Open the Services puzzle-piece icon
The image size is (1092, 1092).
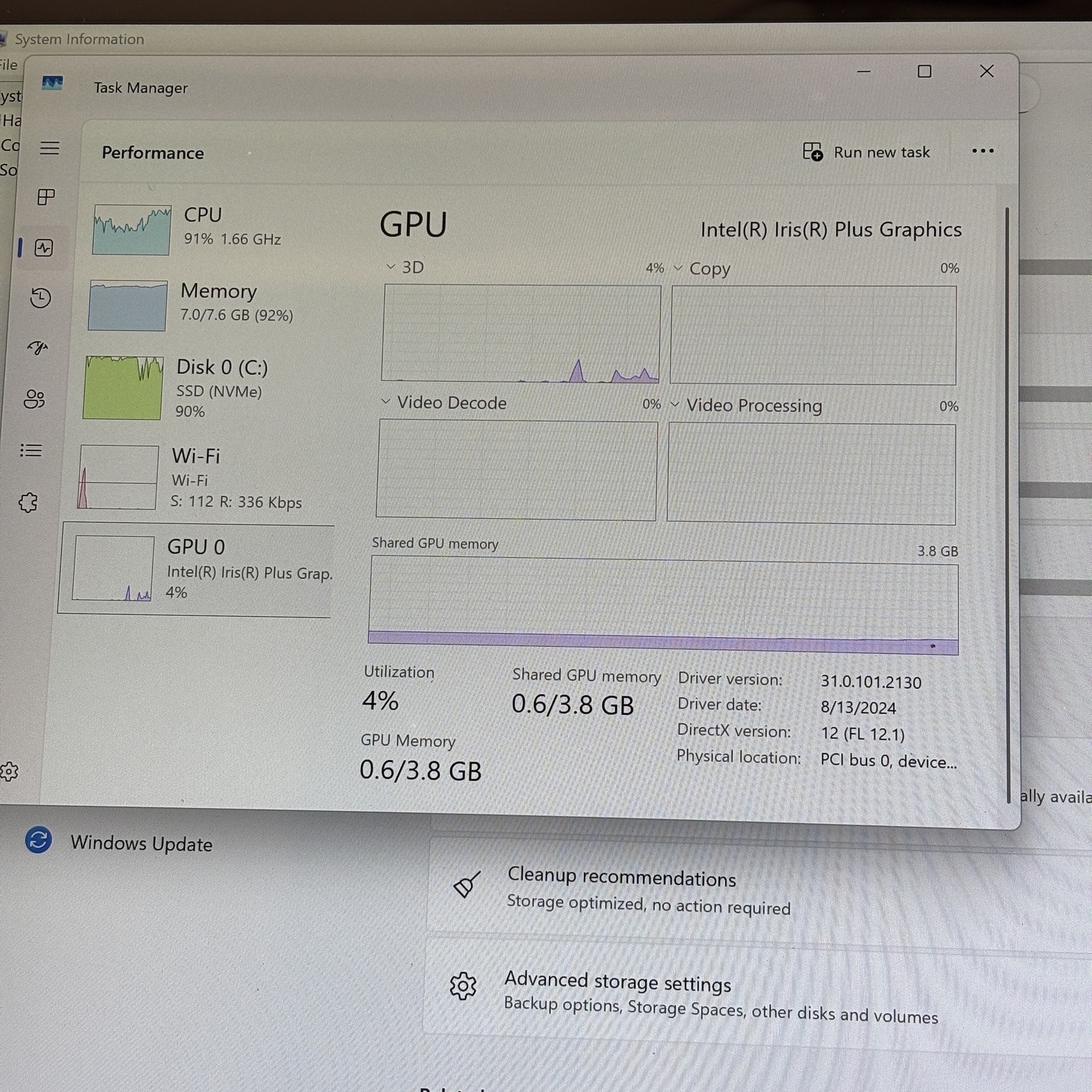pos(28,503)
